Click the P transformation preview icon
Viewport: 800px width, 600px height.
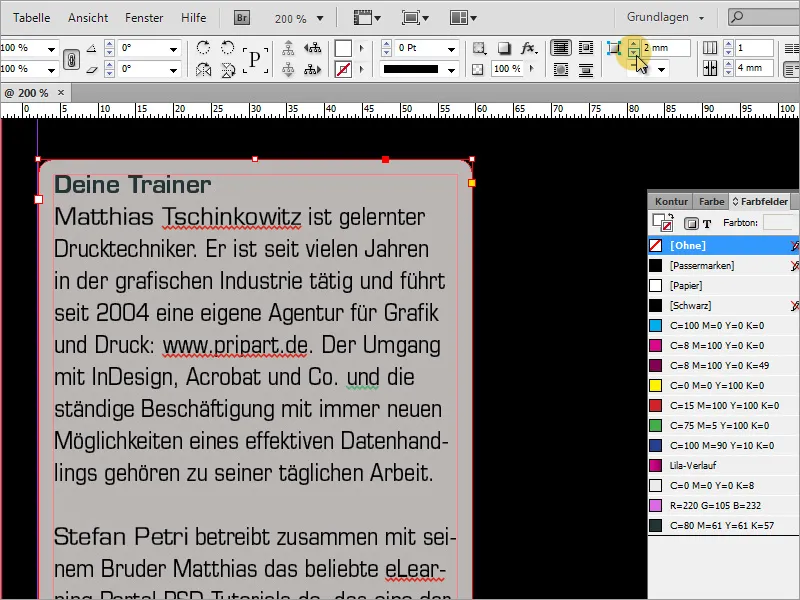(x=255, y=59)
